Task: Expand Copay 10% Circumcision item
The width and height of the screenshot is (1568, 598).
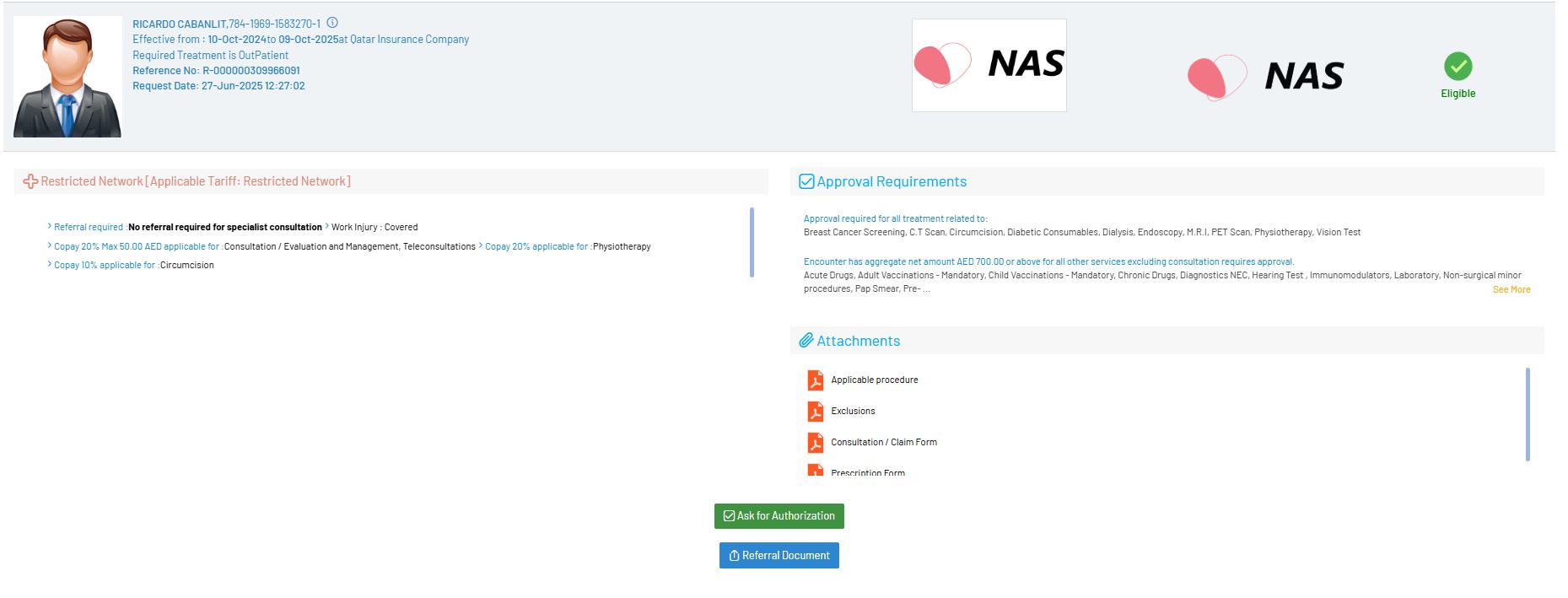Action: click(x=49, y=265)
